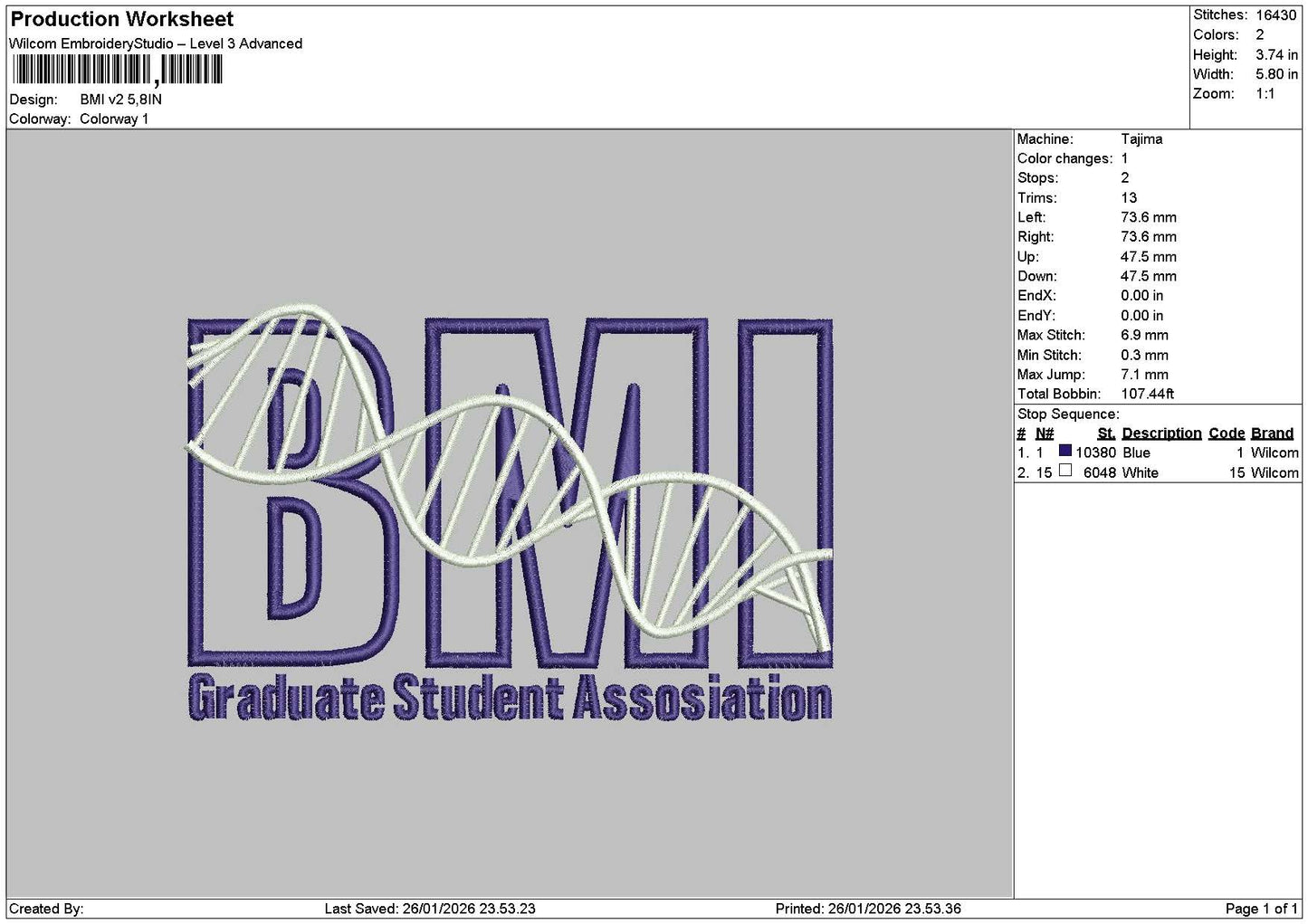The image size is (1308, 924).
Task: Click the Total Bobbin value 107.44ft
Action: coord(1148,395)
